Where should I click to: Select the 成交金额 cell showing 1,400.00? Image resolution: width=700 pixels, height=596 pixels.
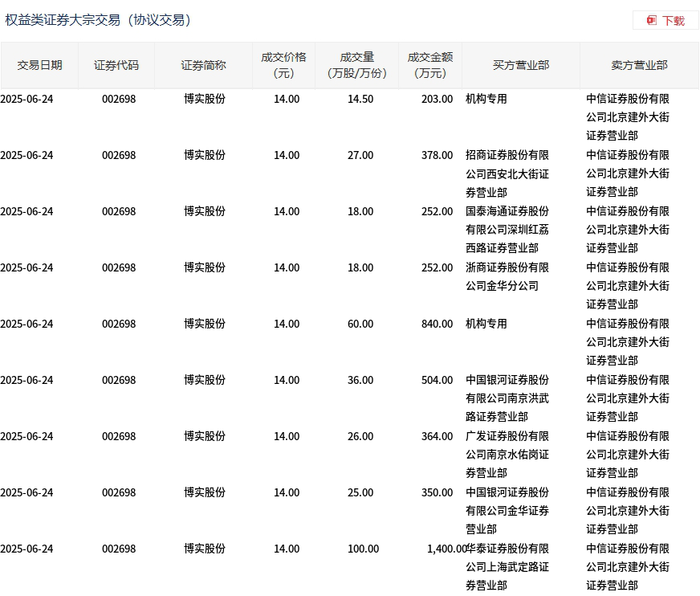446,549
